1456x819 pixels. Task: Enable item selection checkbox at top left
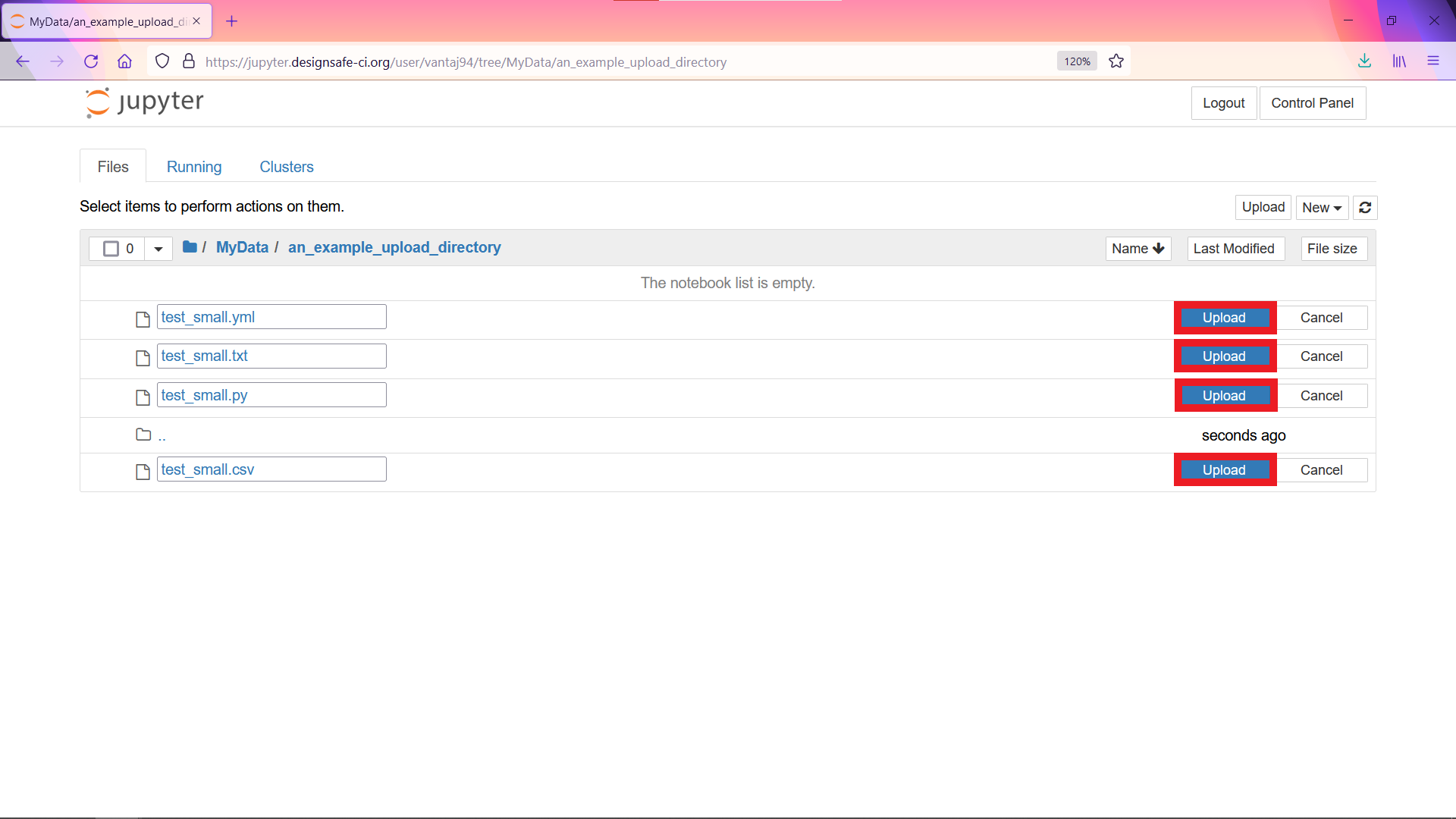[111, 248]
